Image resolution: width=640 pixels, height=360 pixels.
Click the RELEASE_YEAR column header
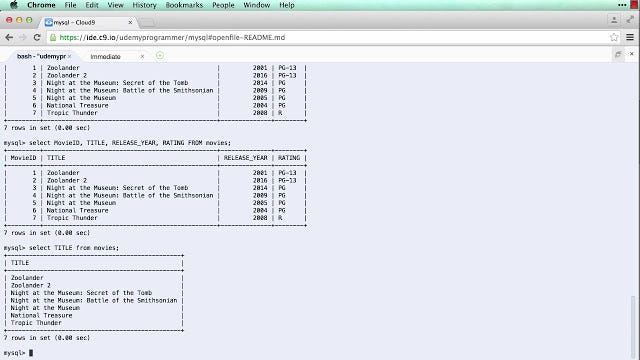point(245,158)
